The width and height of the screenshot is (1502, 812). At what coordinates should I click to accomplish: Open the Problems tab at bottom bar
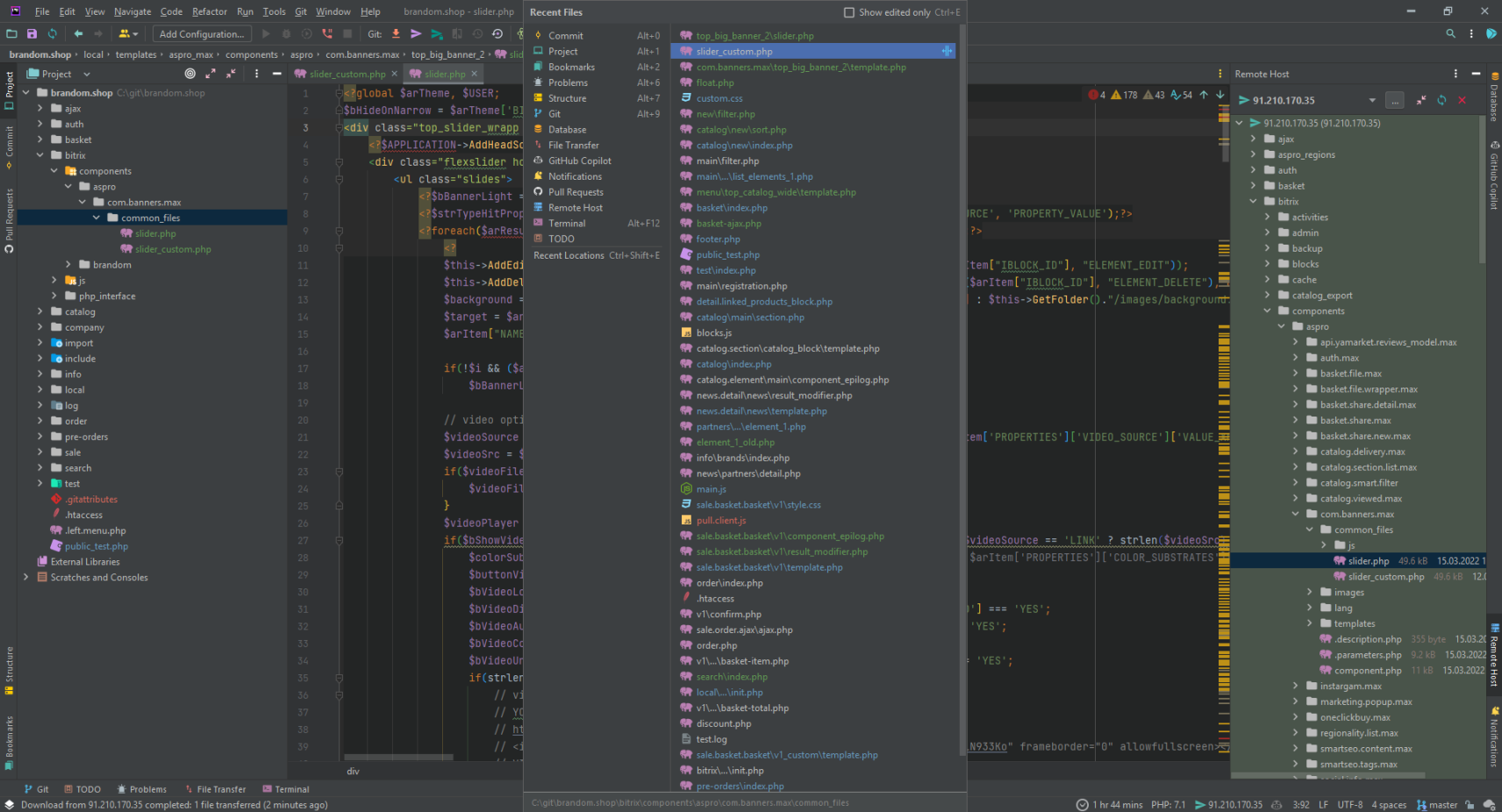pyautogui.click(x=142, y=789)
